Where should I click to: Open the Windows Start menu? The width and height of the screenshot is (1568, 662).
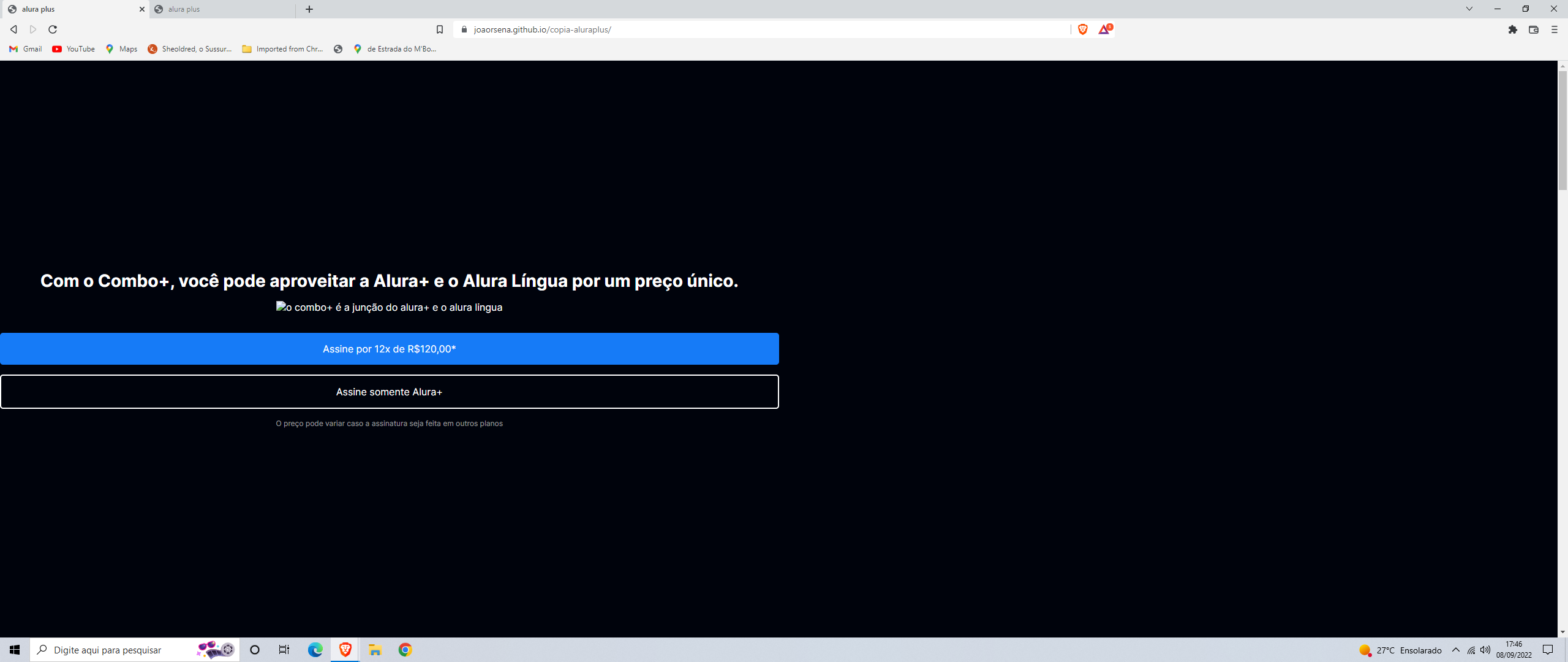click(x=15, y=650)
